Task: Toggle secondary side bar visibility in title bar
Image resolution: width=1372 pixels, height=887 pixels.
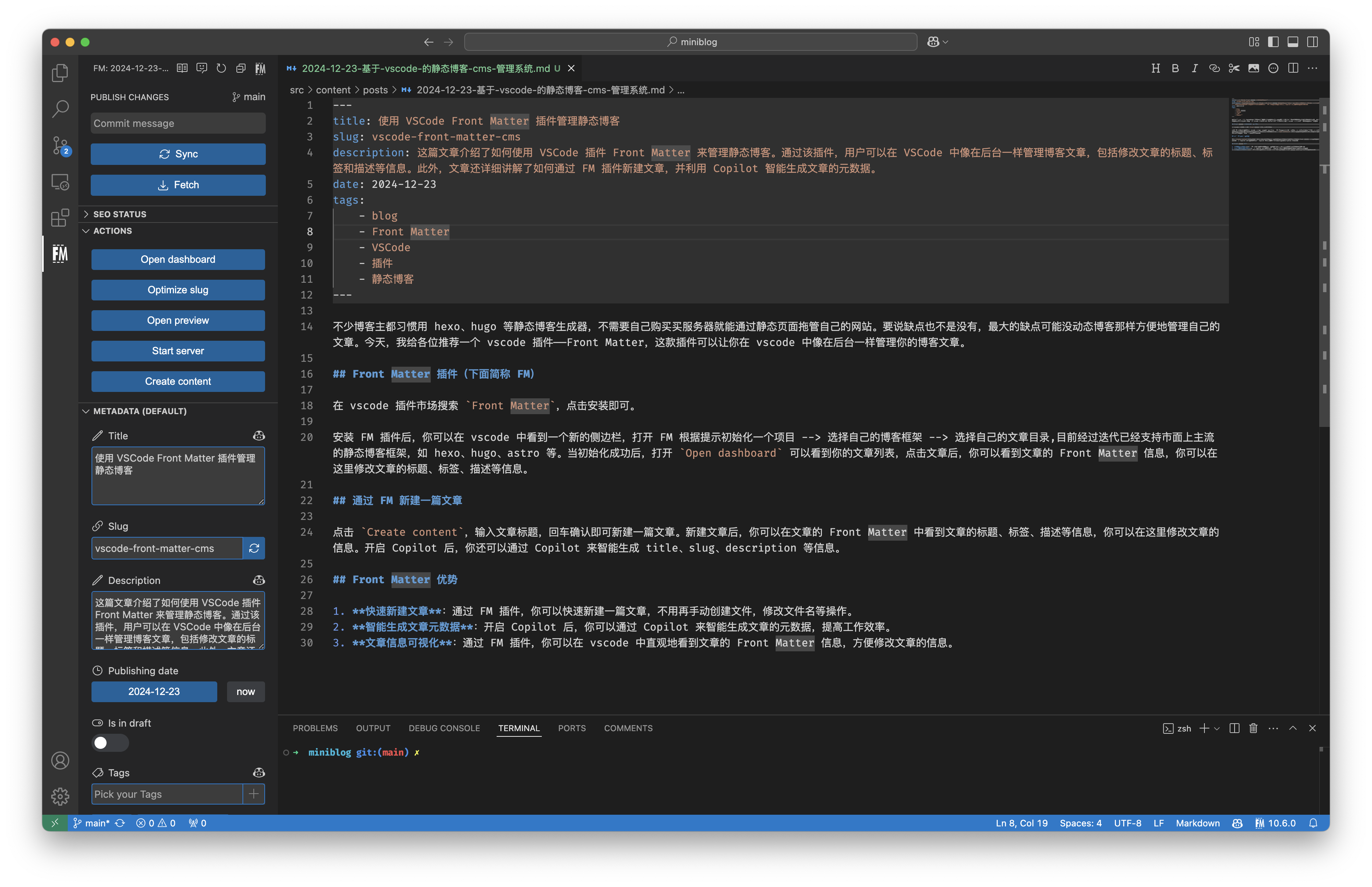Action: click(1312, 42)
